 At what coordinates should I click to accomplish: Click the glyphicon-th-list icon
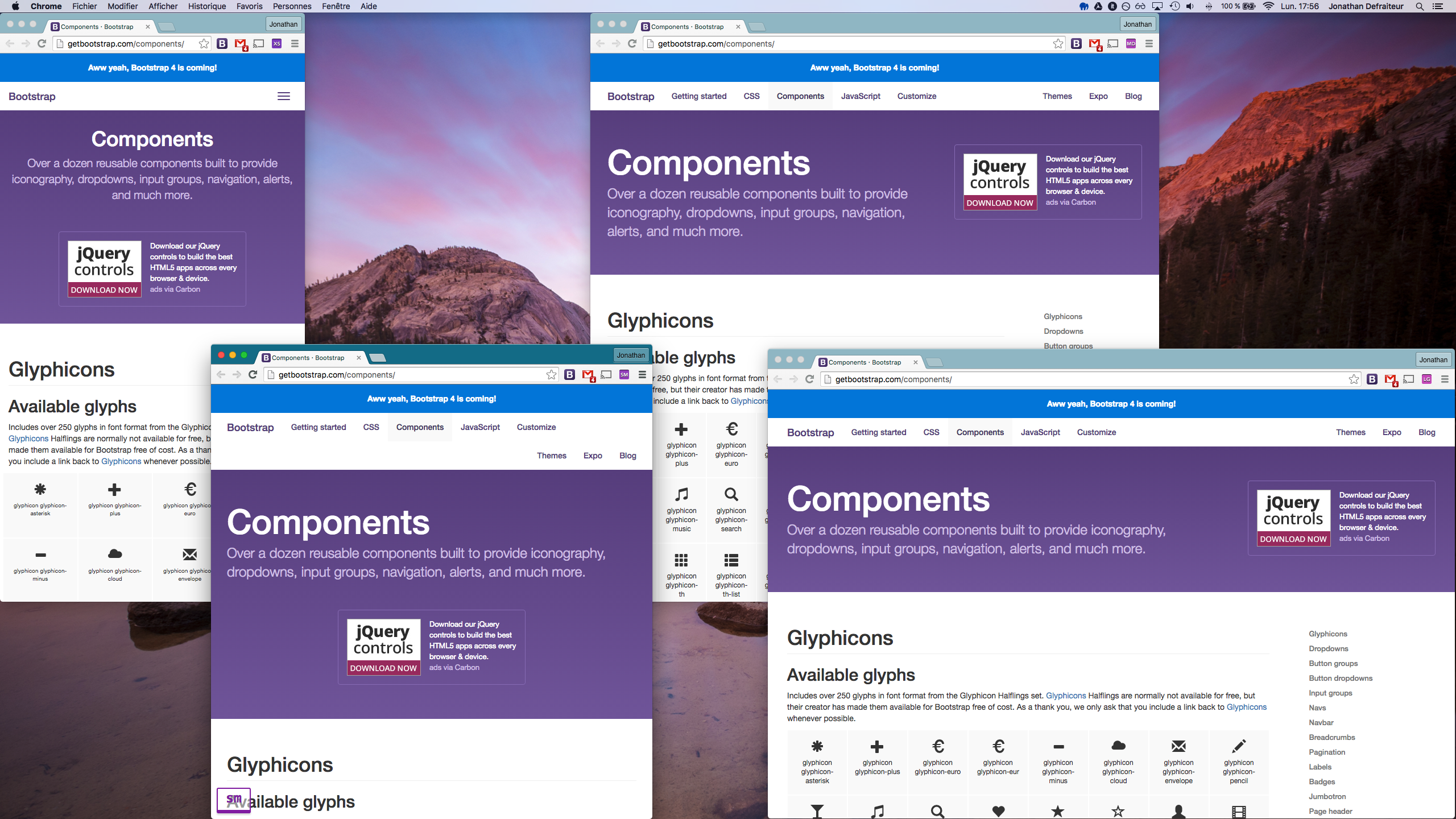point(731,560)
